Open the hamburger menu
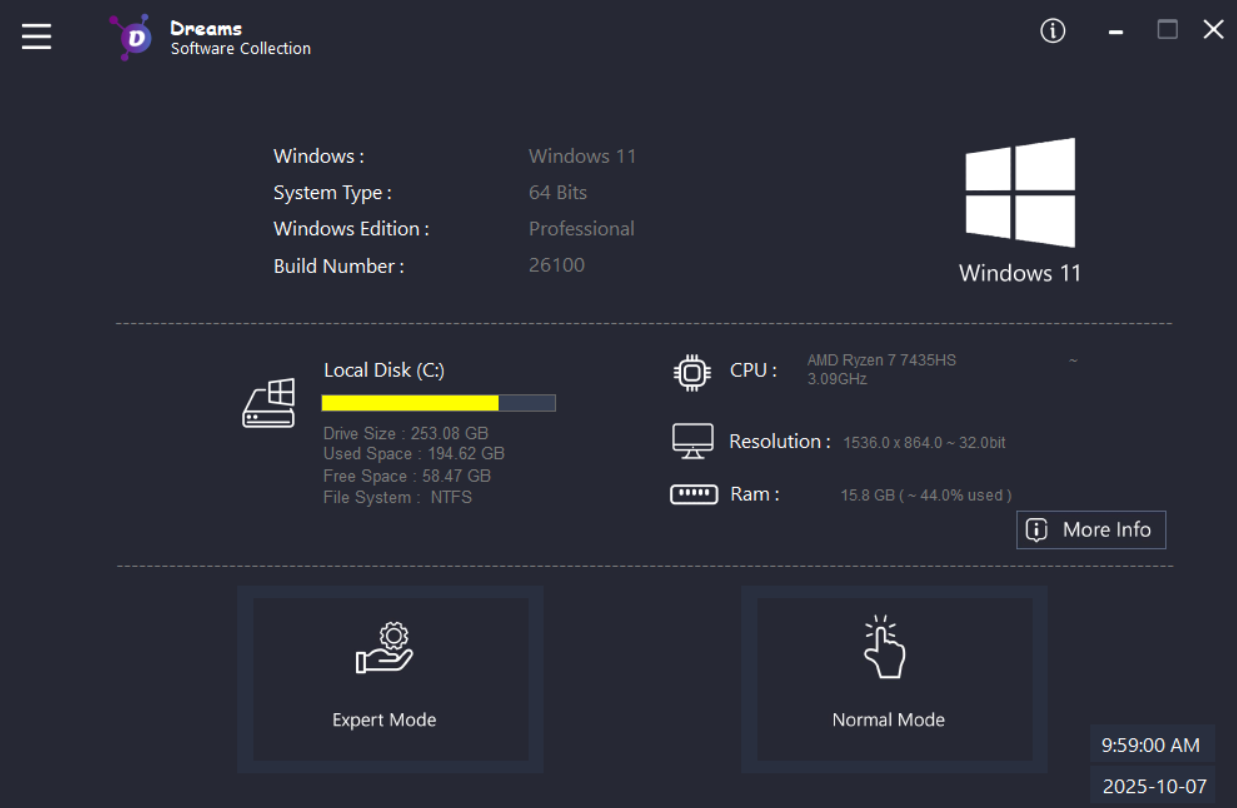The height and width of the screenshot is (808, 1237). coord(37,36)
